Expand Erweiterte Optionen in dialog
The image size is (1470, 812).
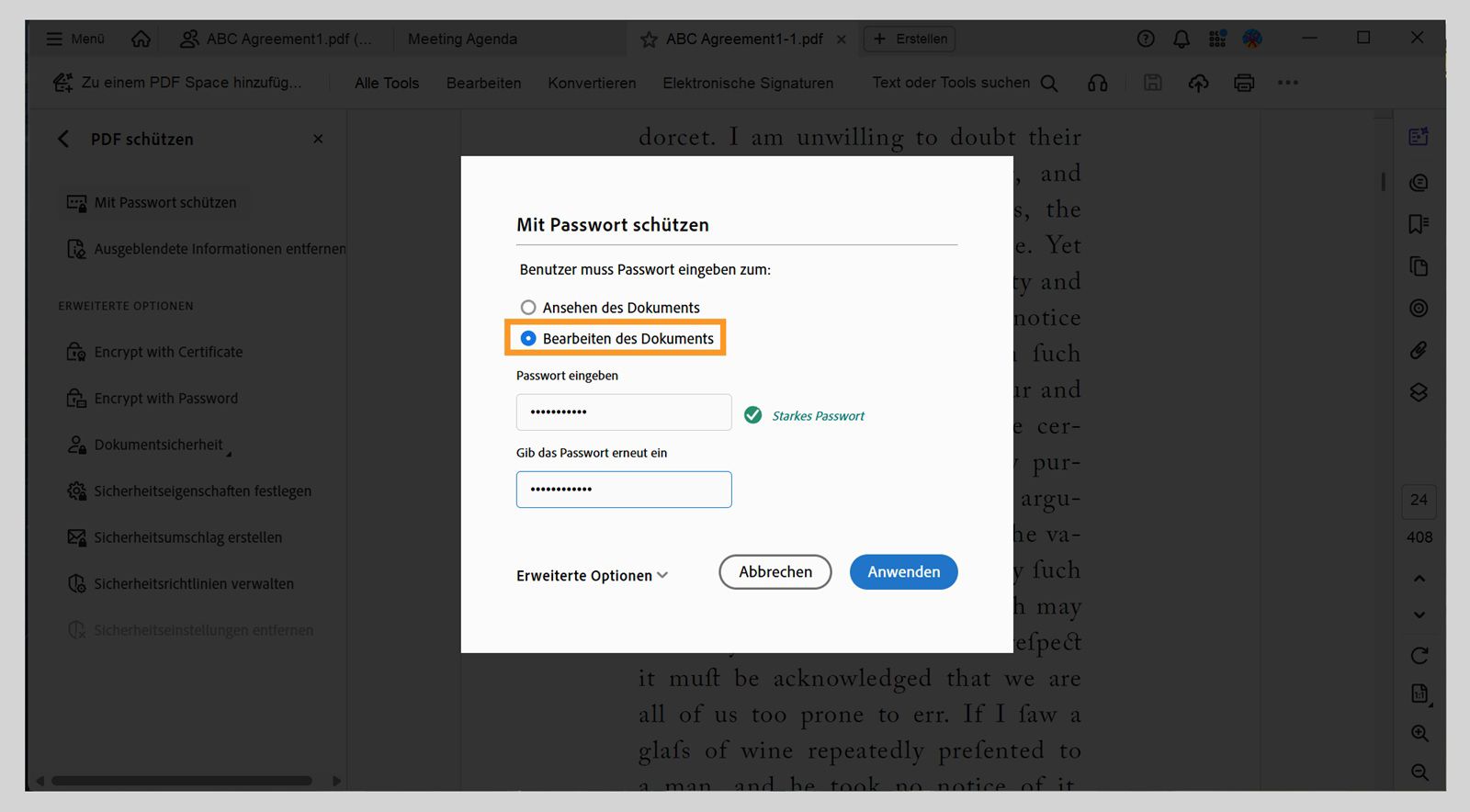592,576
